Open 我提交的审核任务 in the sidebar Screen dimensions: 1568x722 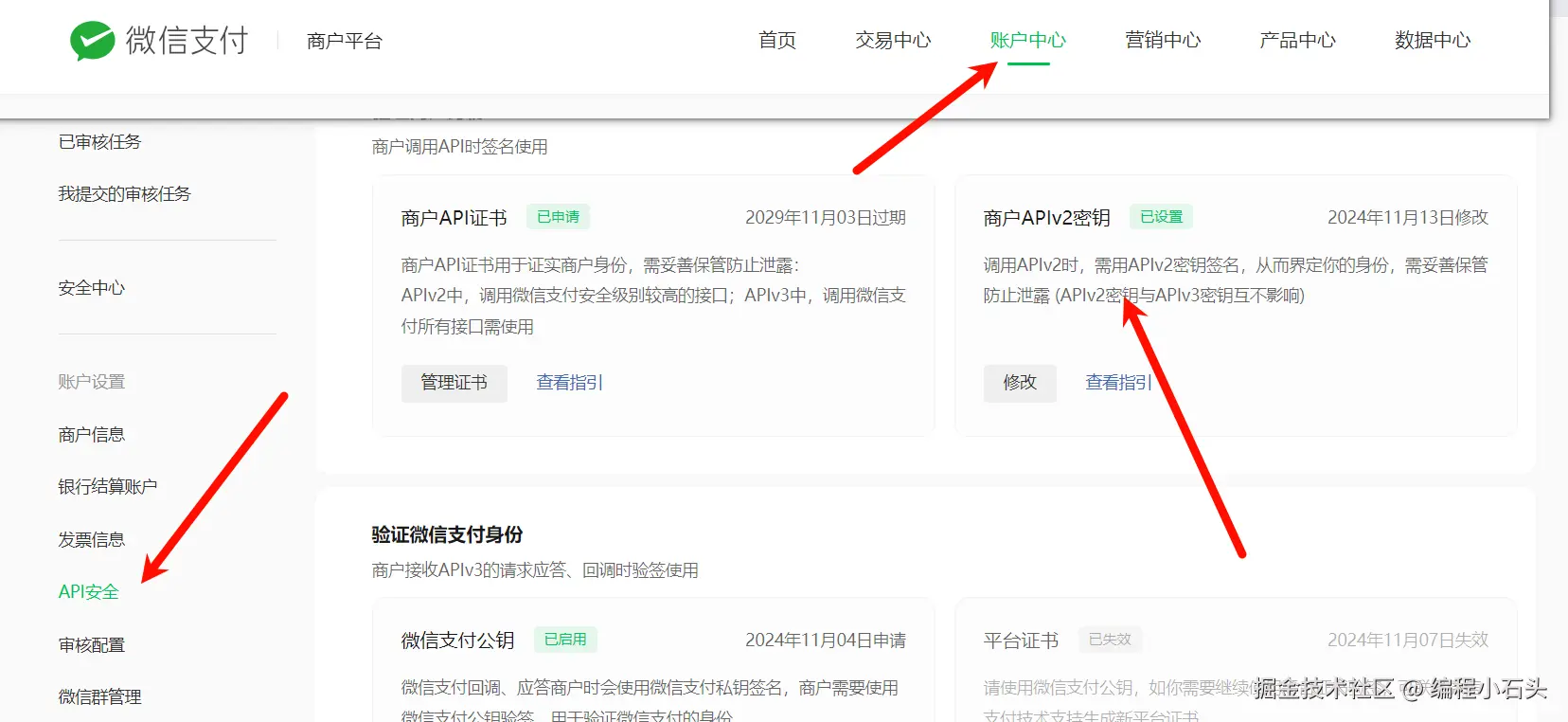pyautogui.click(x=124, y=194)
